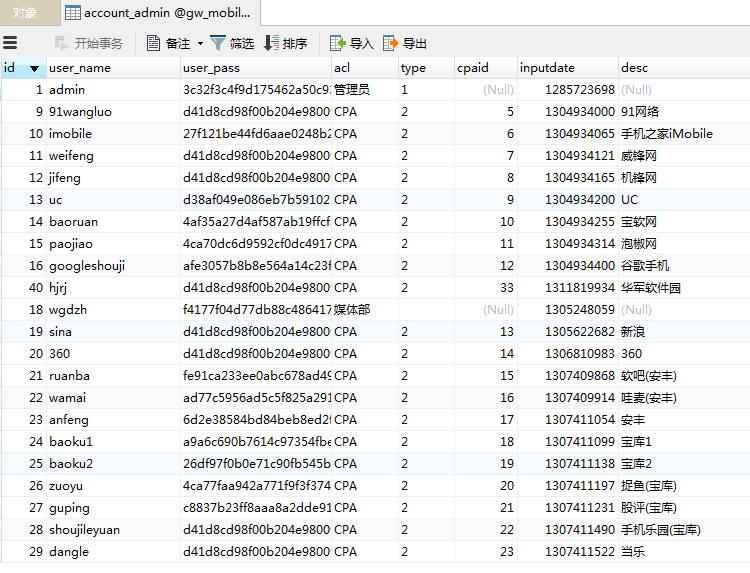Click the 'weifeng' user_name cell

pyautogui.click(x=113, y=155)
